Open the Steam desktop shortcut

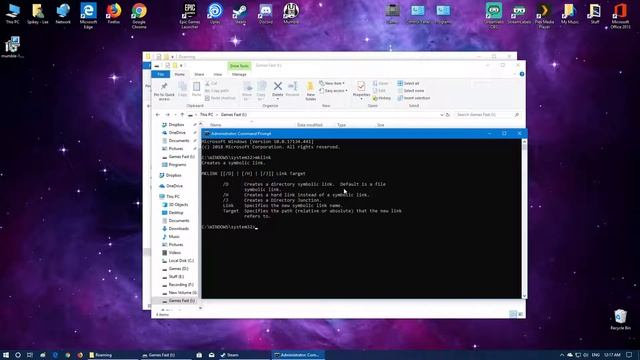pyautogui.click(x=240, y=13)
